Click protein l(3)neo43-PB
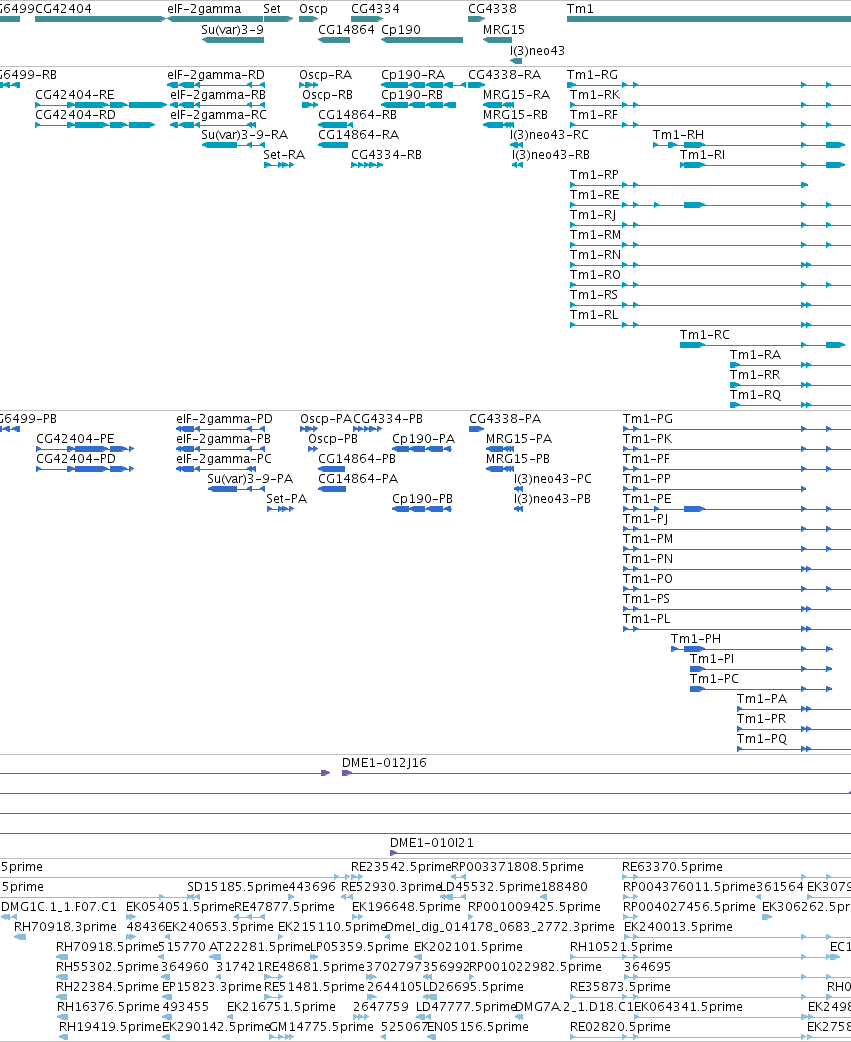Viewport: 851px width, 1042px height. point(518,509)
